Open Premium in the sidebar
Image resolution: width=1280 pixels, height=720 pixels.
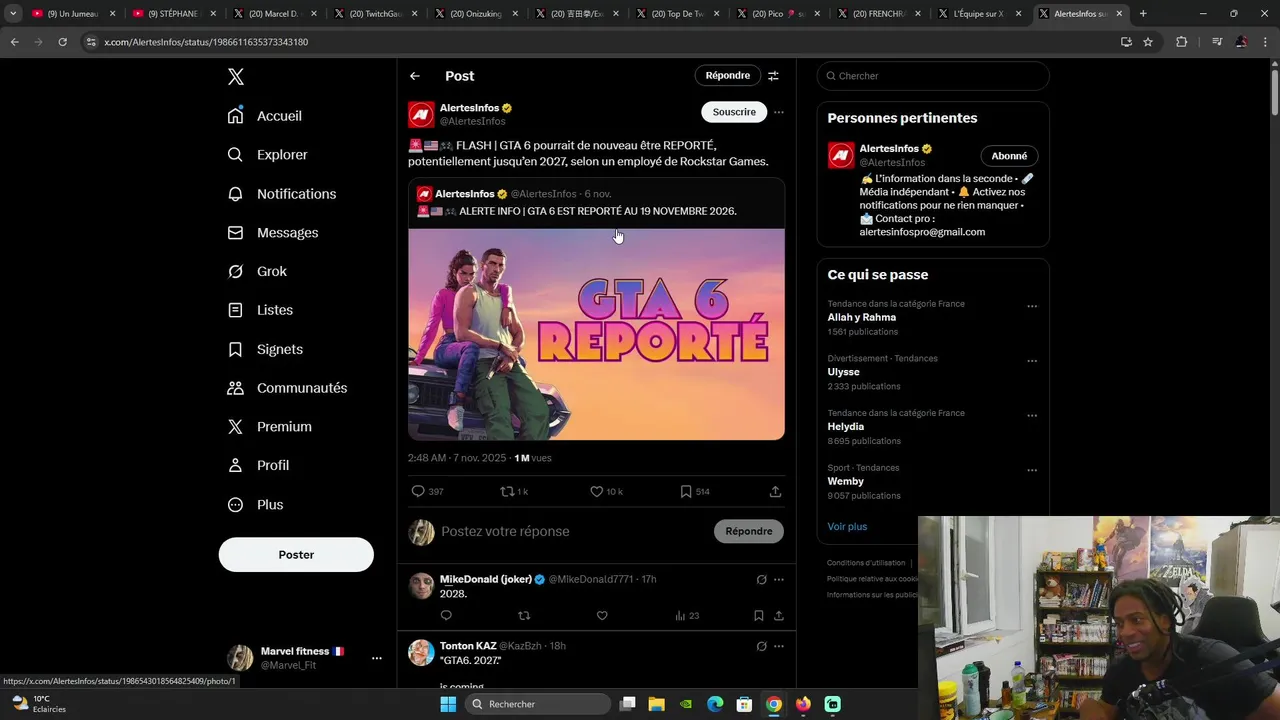pyautogui.click(x=269, y=427)
